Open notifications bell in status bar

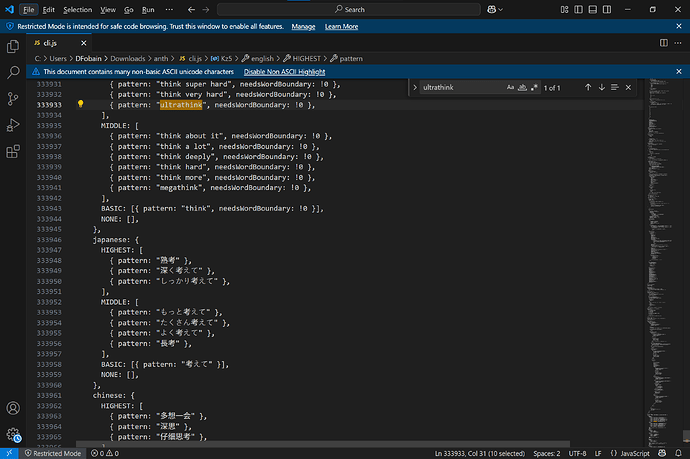678,453
